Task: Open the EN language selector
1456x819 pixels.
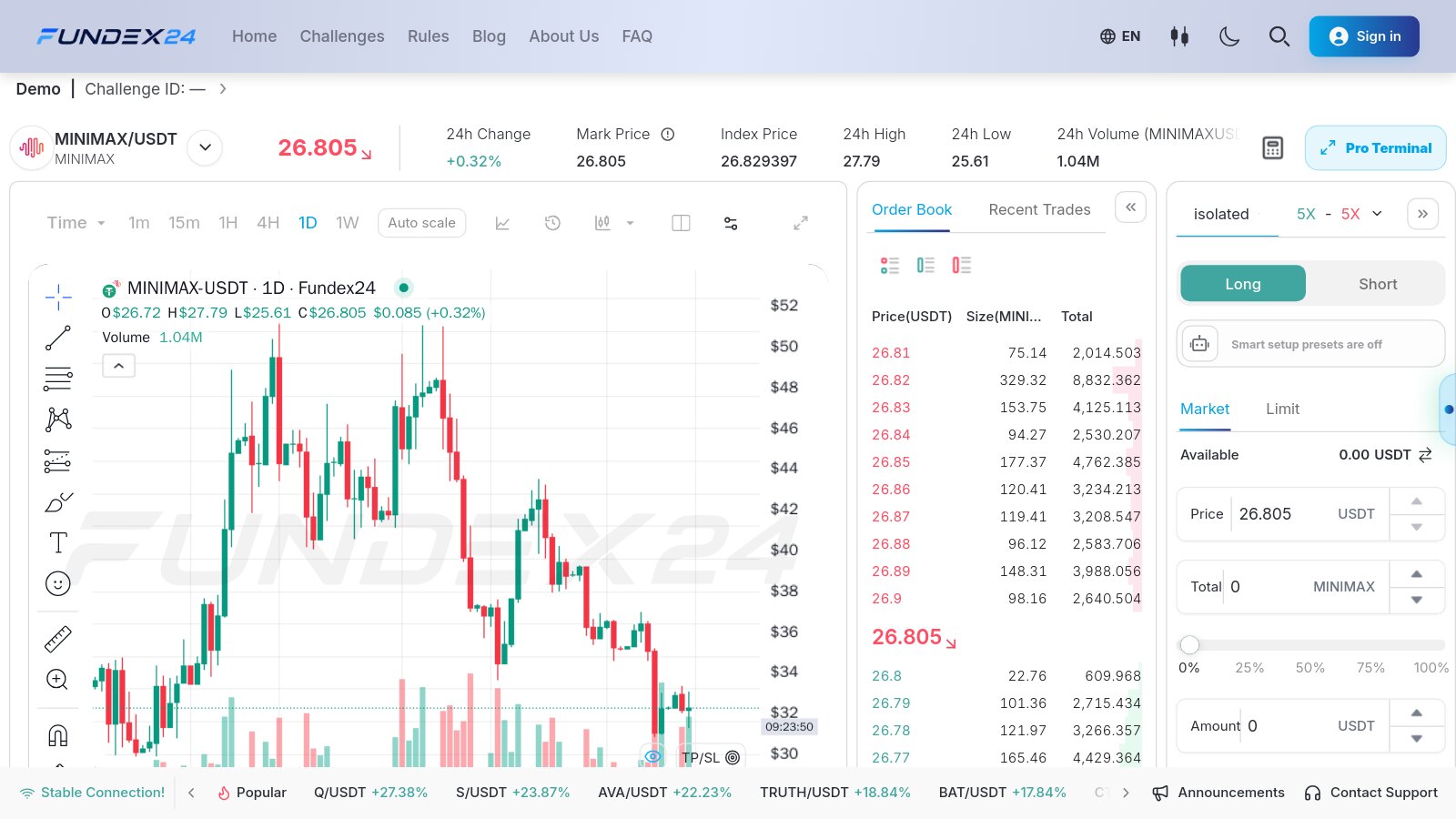Action: [x=1120, y=36]
